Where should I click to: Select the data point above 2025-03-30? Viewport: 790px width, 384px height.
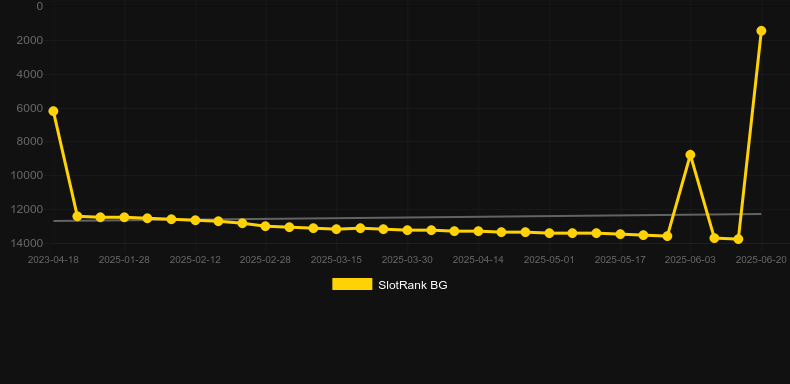tap(408, 230)
